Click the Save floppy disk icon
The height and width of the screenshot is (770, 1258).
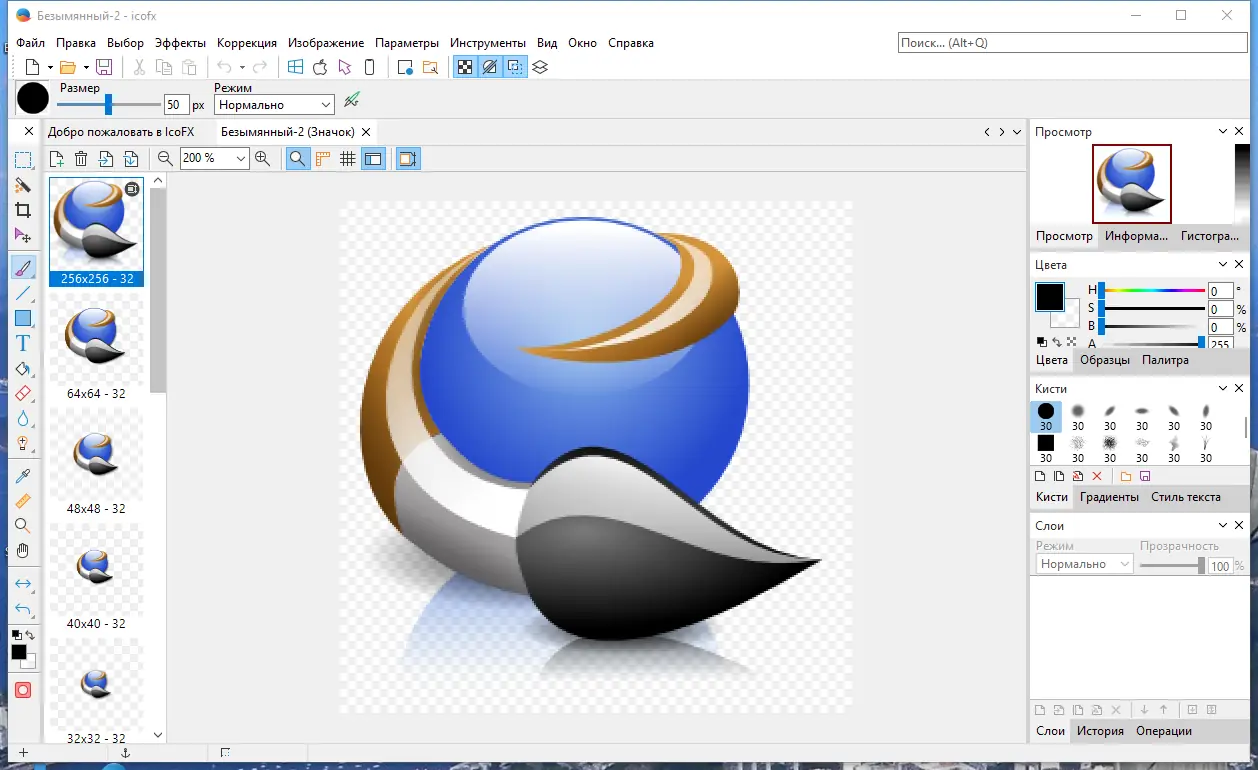point(104,67)
